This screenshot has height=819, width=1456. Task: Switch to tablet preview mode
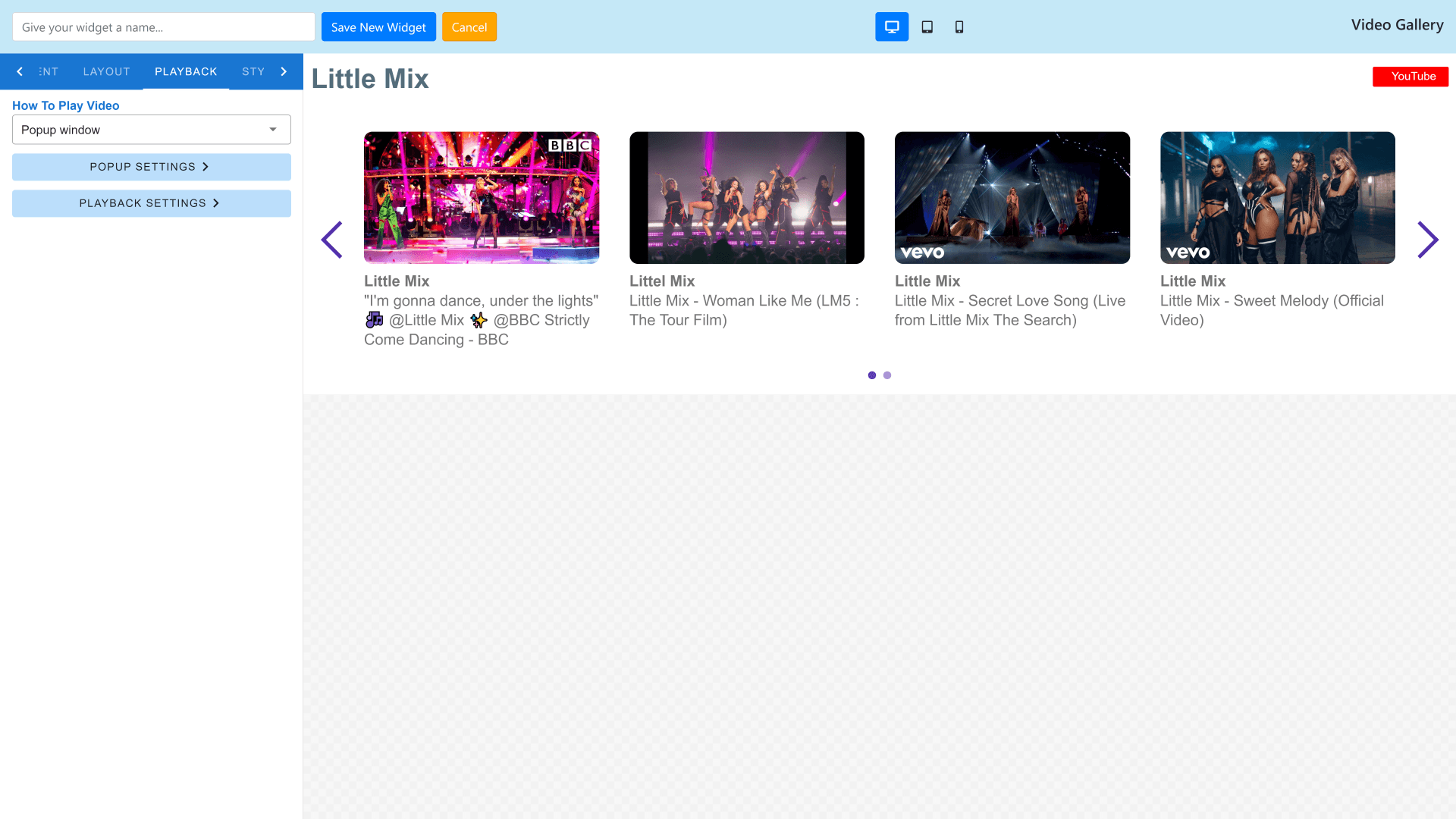(x=927, y=27)
